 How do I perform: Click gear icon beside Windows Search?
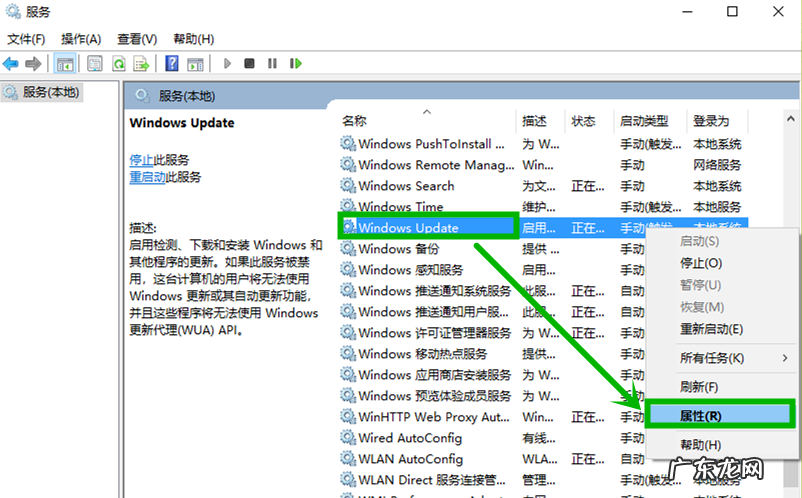348,185
